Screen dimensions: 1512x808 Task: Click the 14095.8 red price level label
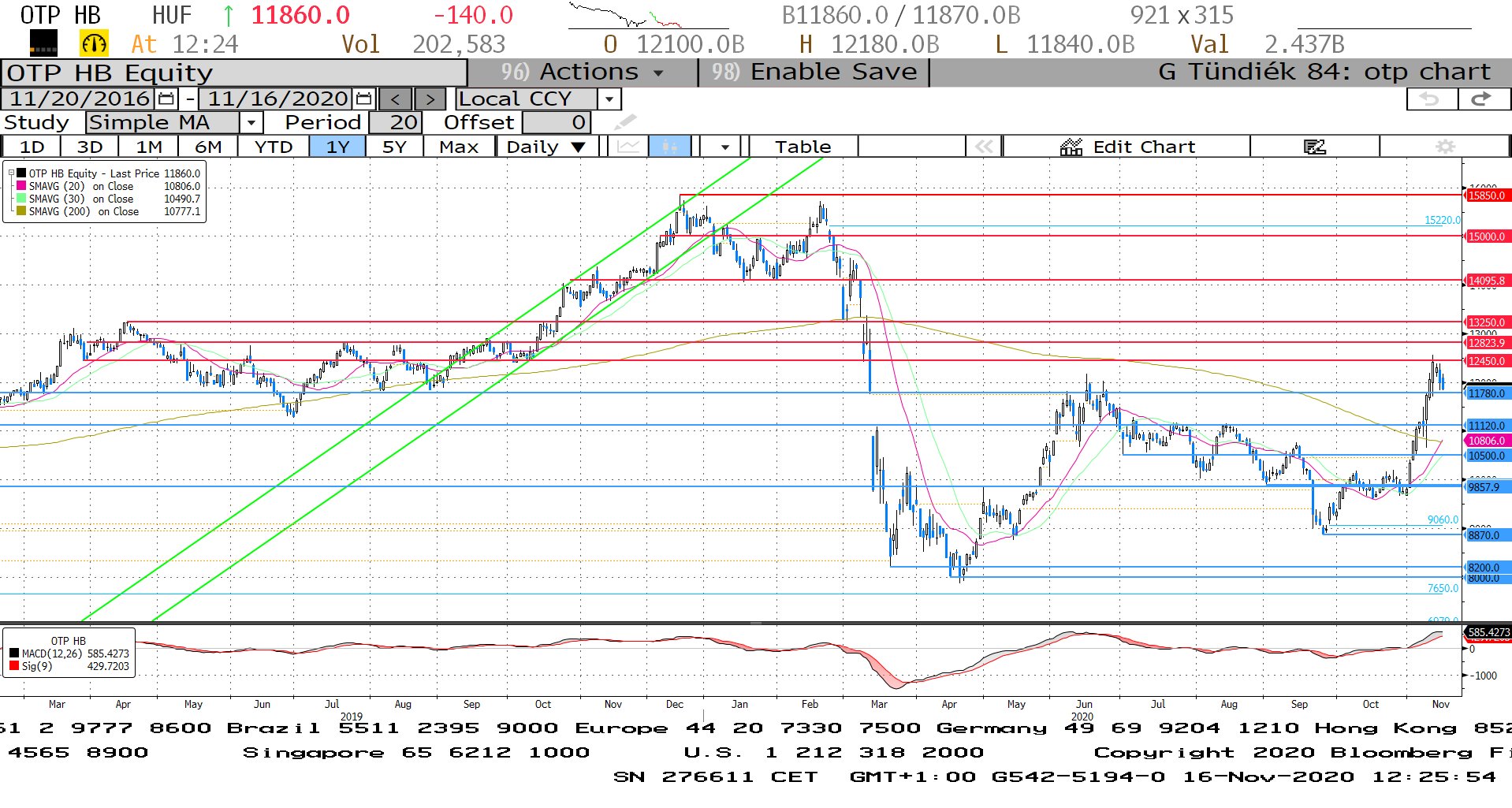[1486, 281]
